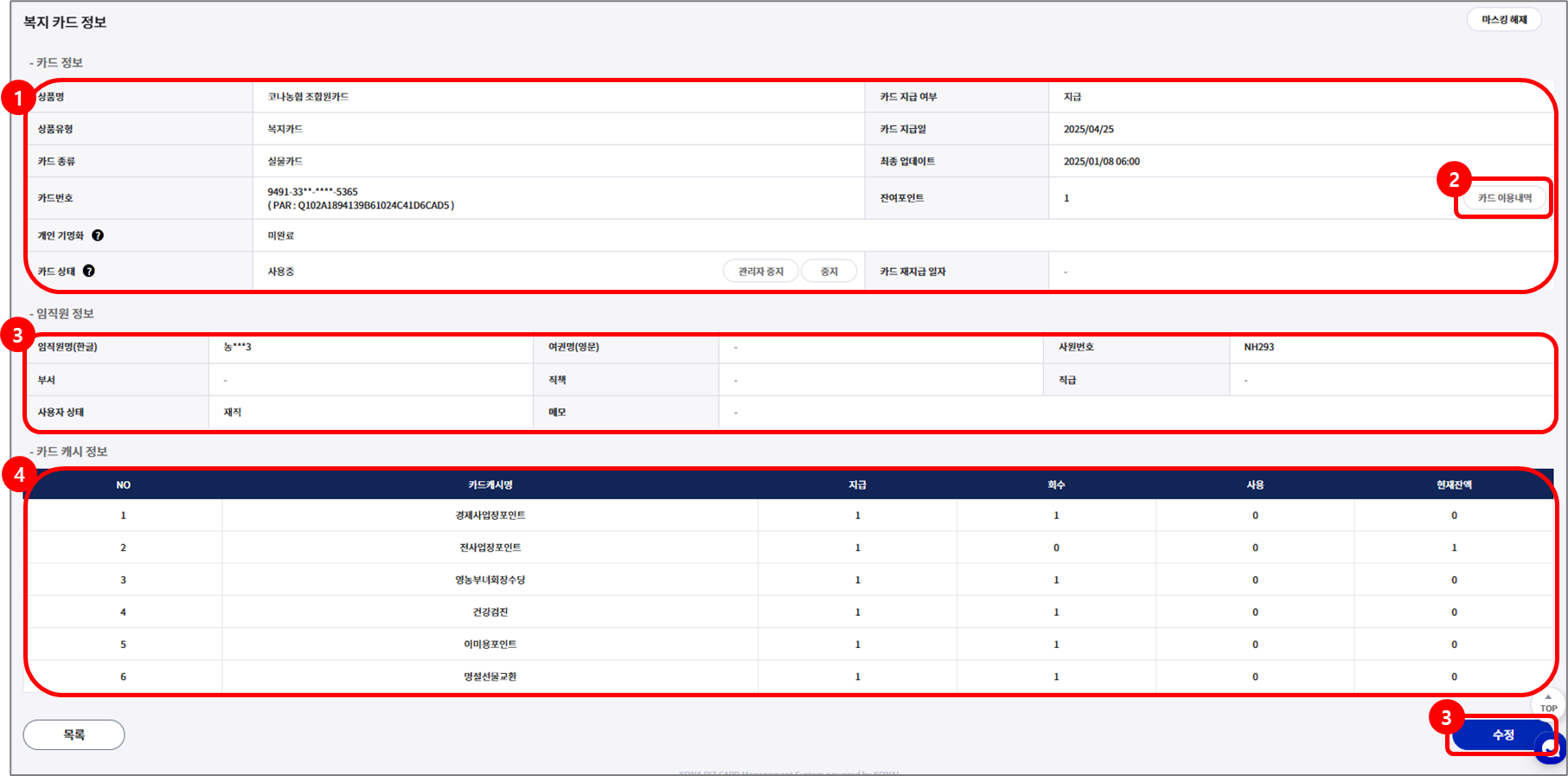Click the 현재잔액 value 1 in 전사업장포인트 row
The width and height of the screenshot is (1568, 776).
pyautogui.click(x=1454, y=548)
